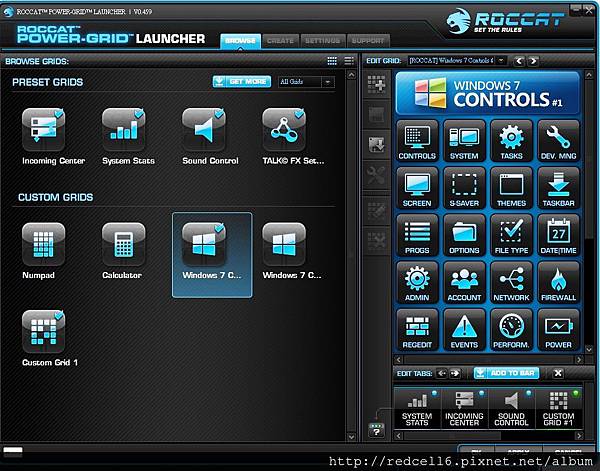
Task: Select the System Stats preset grid
Action: click(x=124, y=130)
